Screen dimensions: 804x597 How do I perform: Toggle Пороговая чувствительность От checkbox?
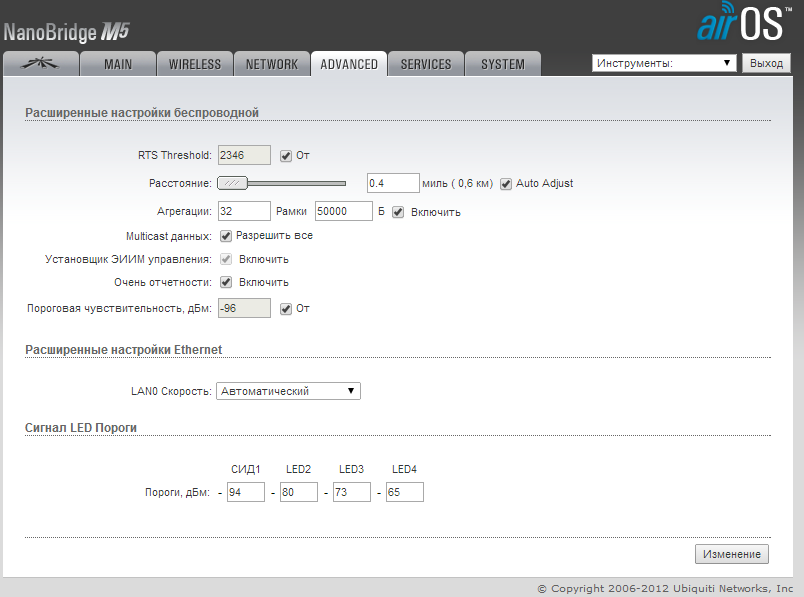tap(286, 308)
